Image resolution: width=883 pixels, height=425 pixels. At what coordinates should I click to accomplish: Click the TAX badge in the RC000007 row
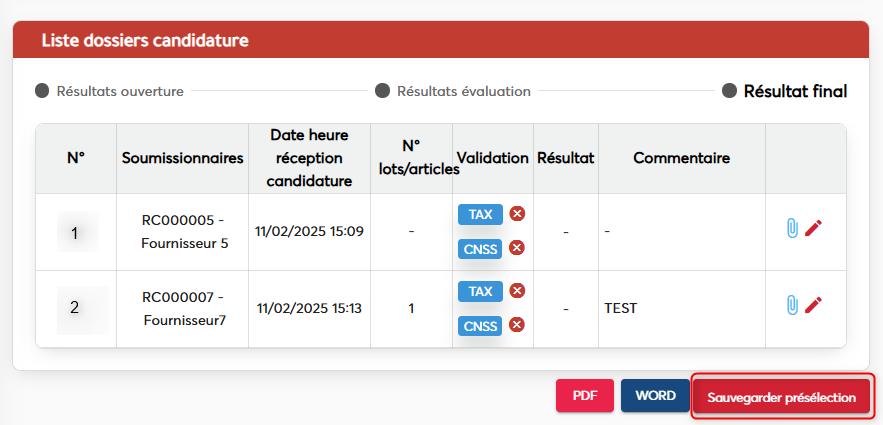480,291
